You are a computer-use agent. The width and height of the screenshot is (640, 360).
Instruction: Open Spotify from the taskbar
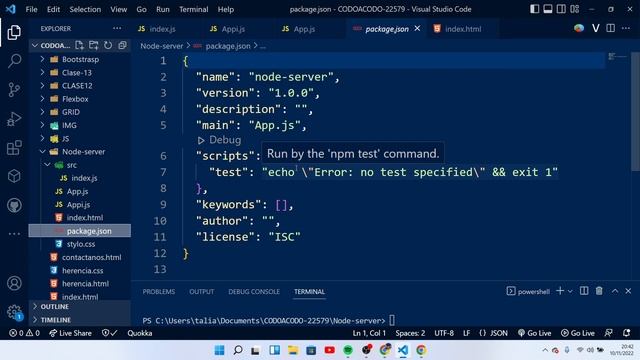coord(348,350)
